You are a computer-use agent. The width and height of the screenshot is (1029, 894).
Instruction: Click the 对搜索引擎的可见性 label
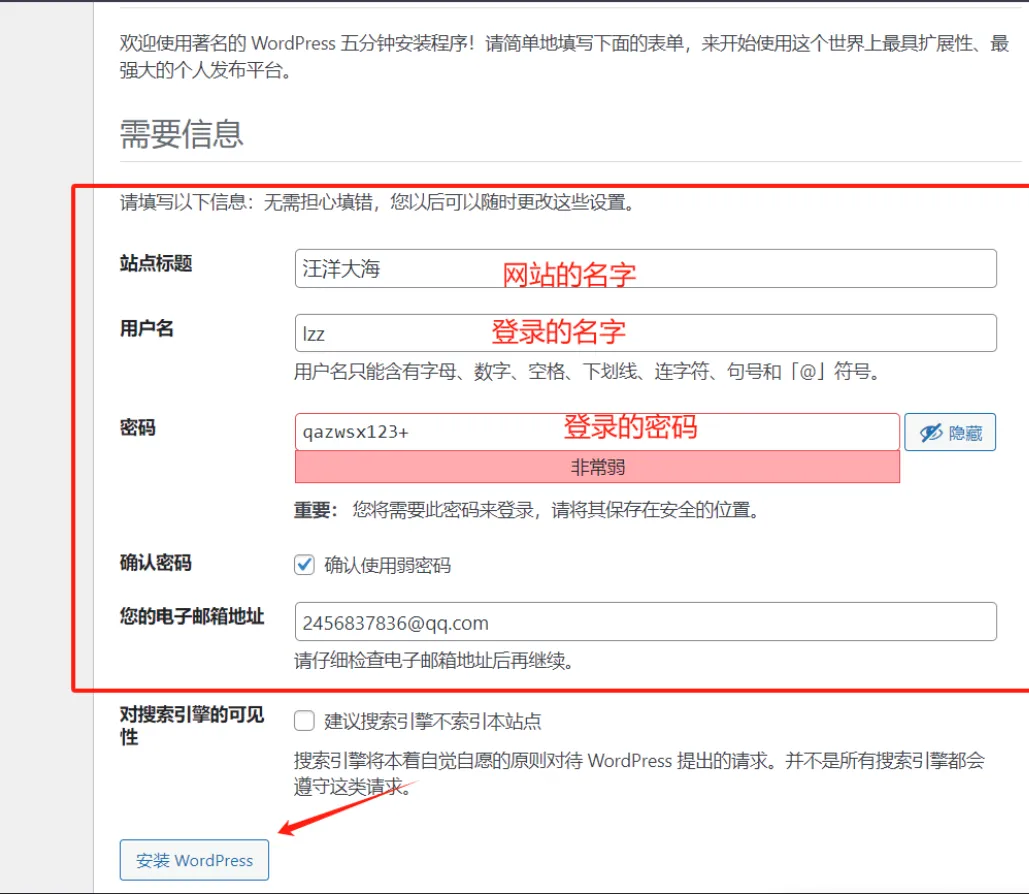(192, 725)
